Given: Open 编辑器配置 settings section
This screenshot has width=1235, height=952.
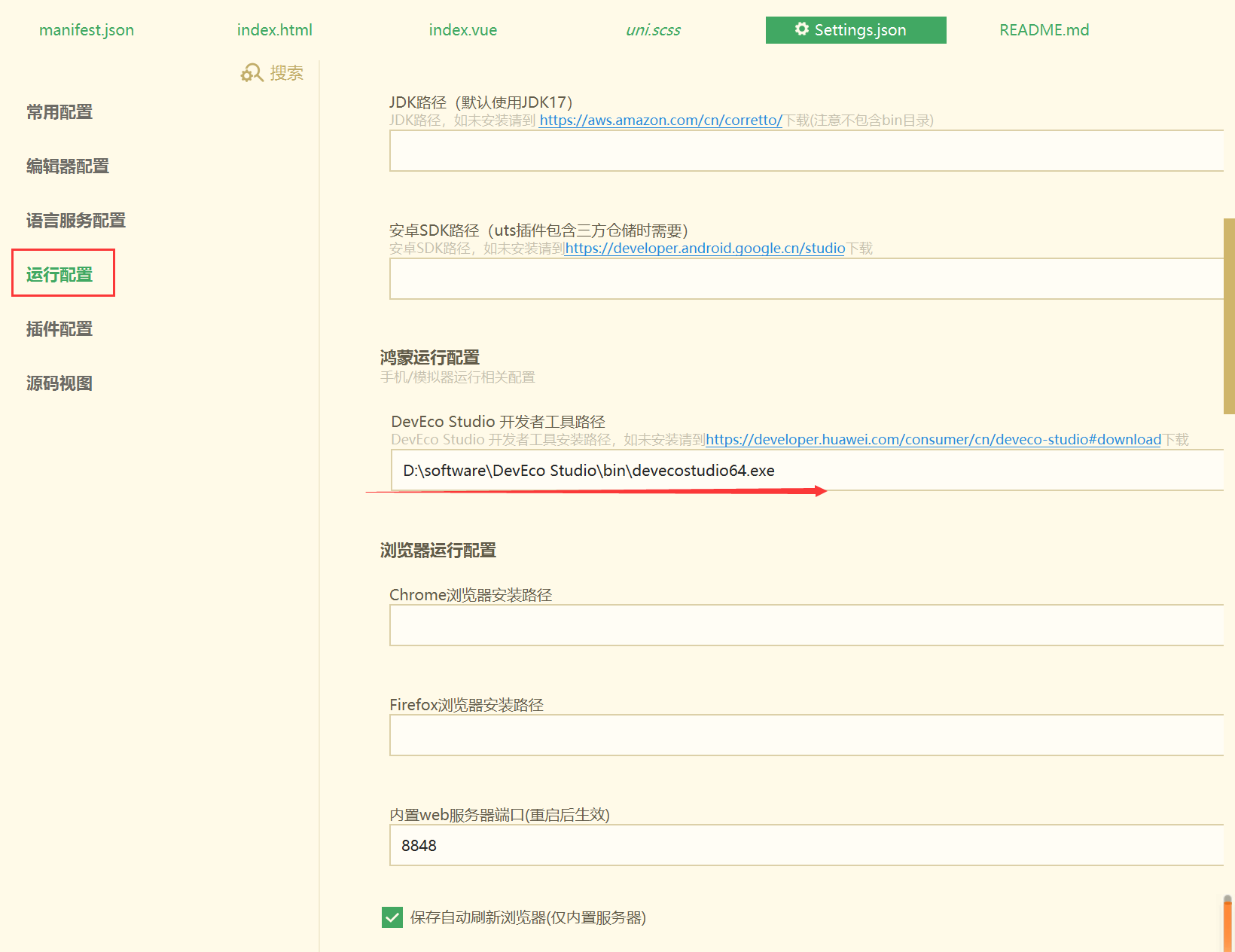Looking at the screenshot, I should pyautogui.click(x=68, y=166).
